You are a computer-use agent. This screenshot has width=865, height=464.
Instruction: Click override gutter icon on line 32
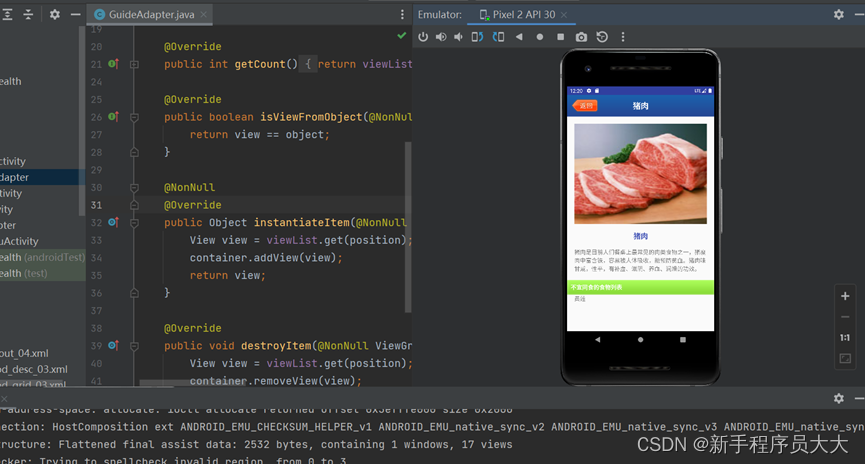coord(113,222)
